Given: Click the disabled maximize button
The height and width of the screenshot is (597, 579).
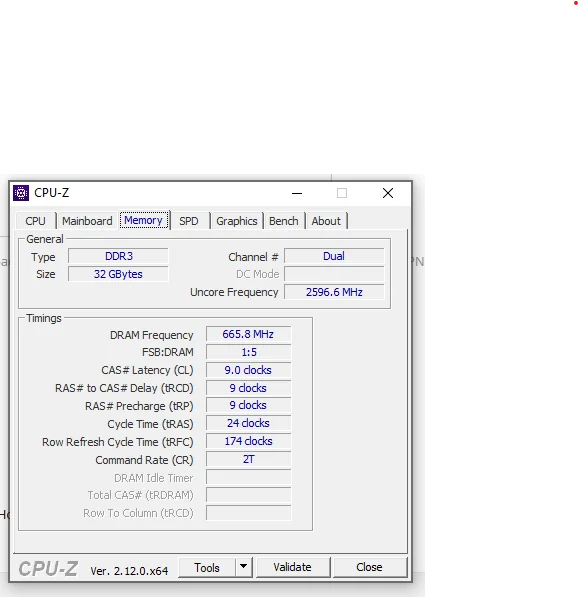Looking at the screenshot, I should click(342, 193).
